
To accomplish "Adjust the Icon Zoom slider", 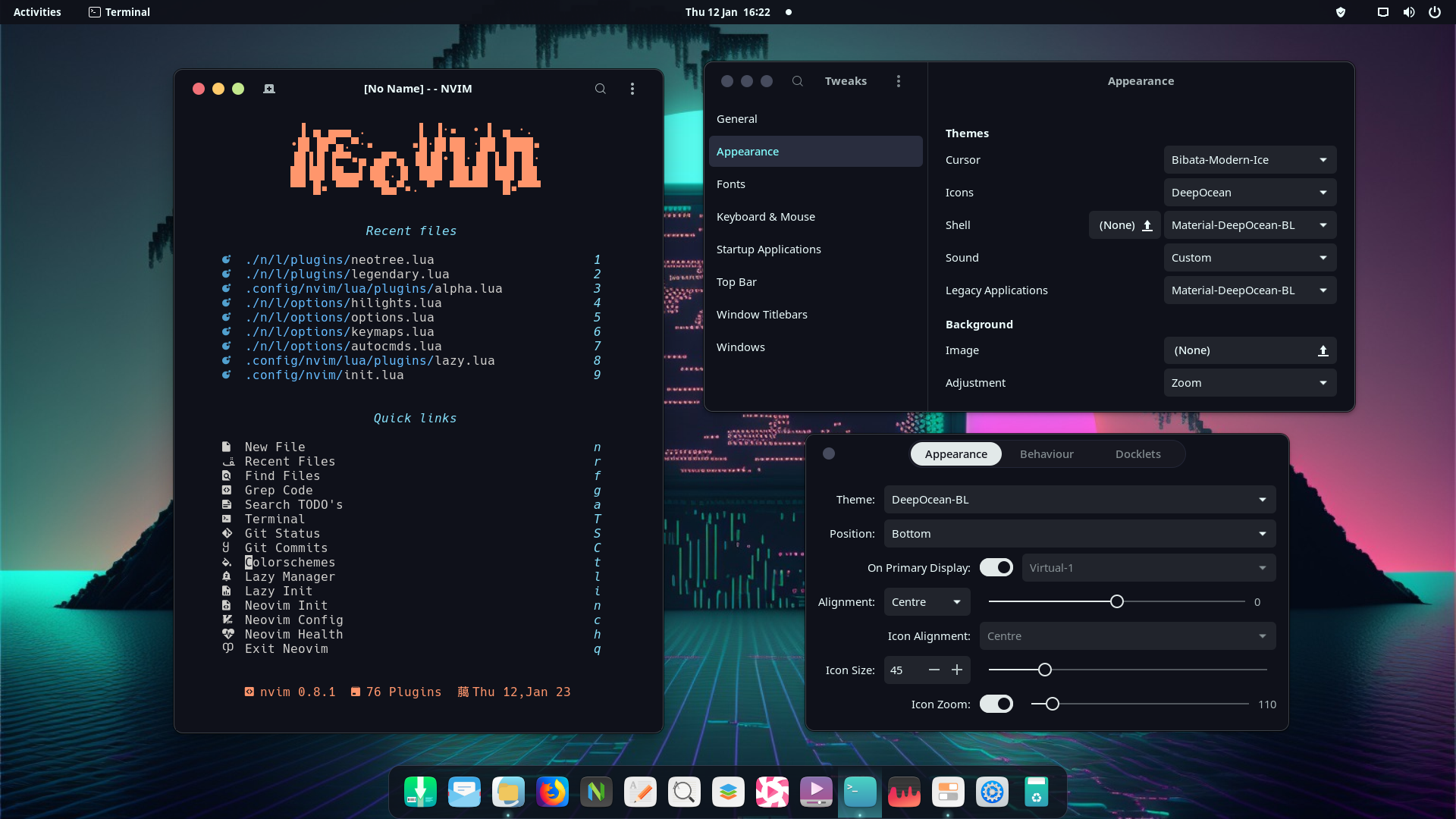I will coord(1140,704).
